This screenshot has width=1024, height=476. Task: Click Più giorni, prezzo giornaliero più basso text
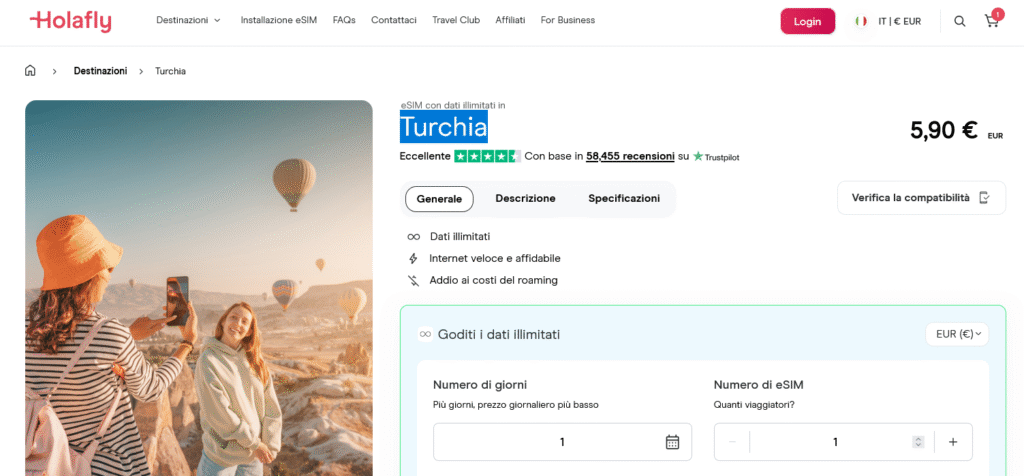pyautogui.click(x=516, y=405)
